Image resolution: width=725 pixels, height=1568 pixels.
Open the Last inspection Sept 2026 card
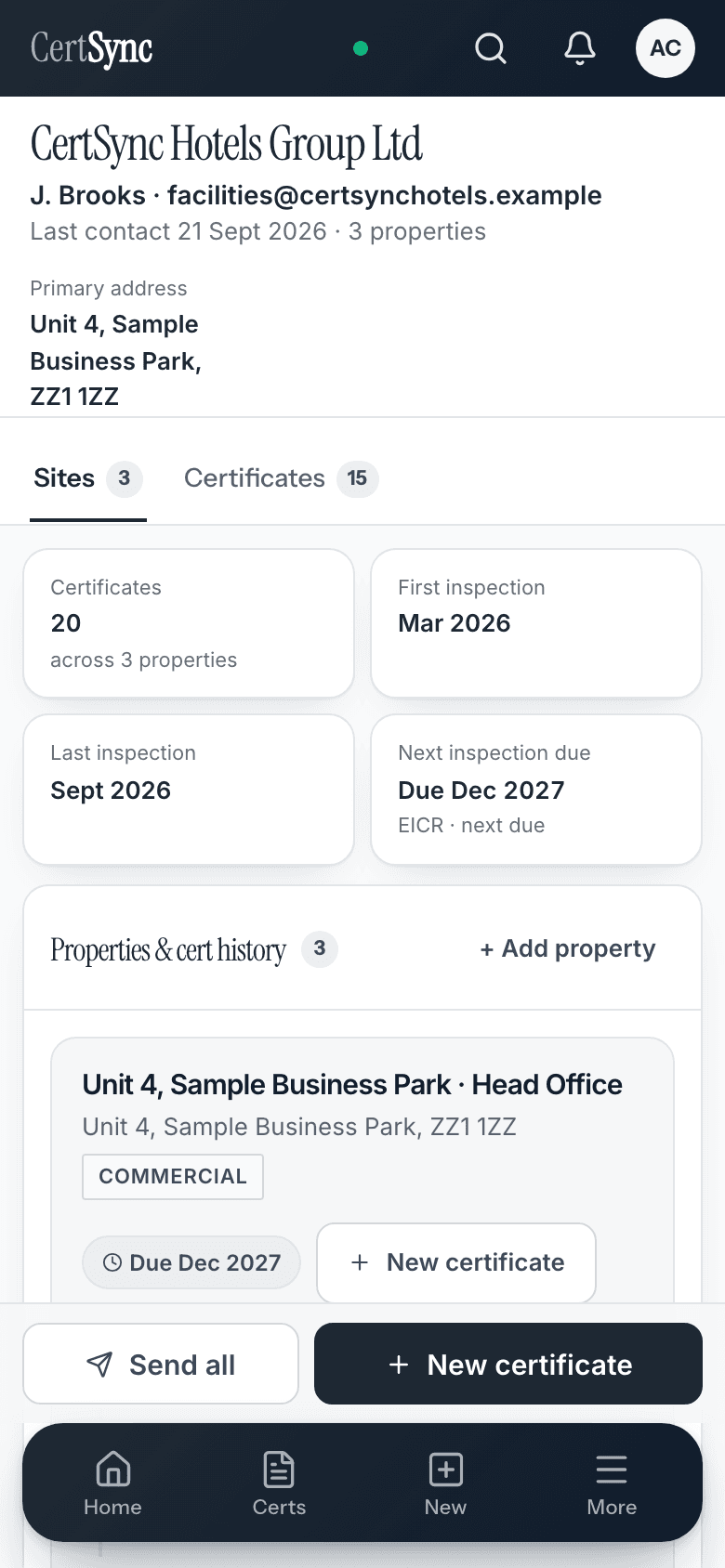pyautogui.click(x=189, y=790)
